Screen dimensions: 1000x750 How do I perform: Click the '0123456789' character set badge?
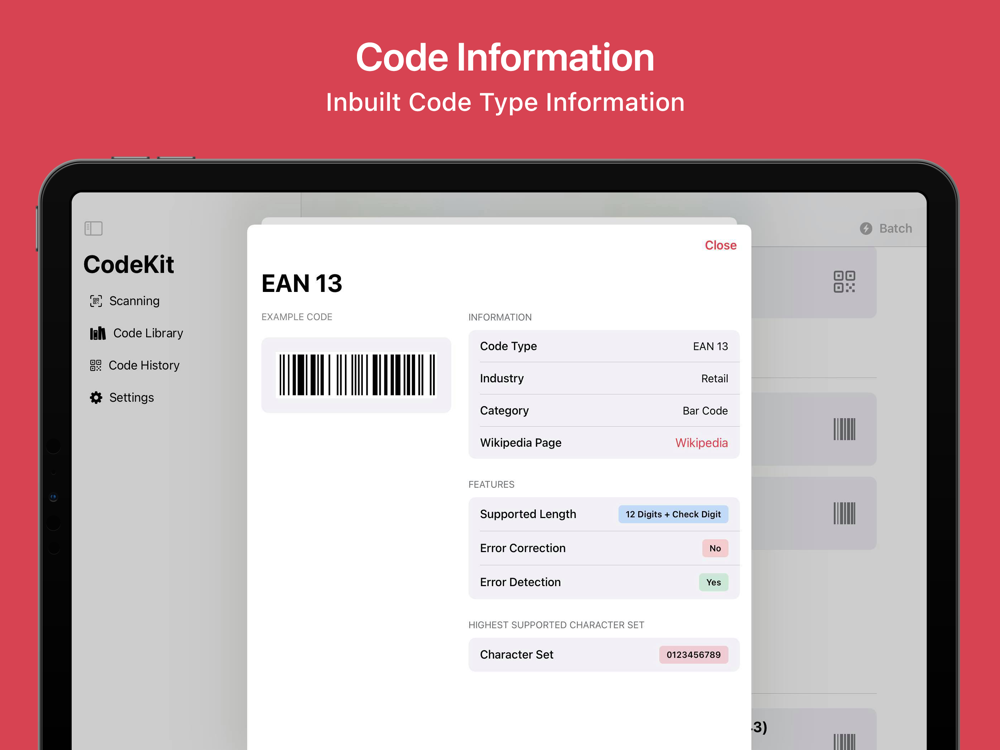[x=694, y=655]
